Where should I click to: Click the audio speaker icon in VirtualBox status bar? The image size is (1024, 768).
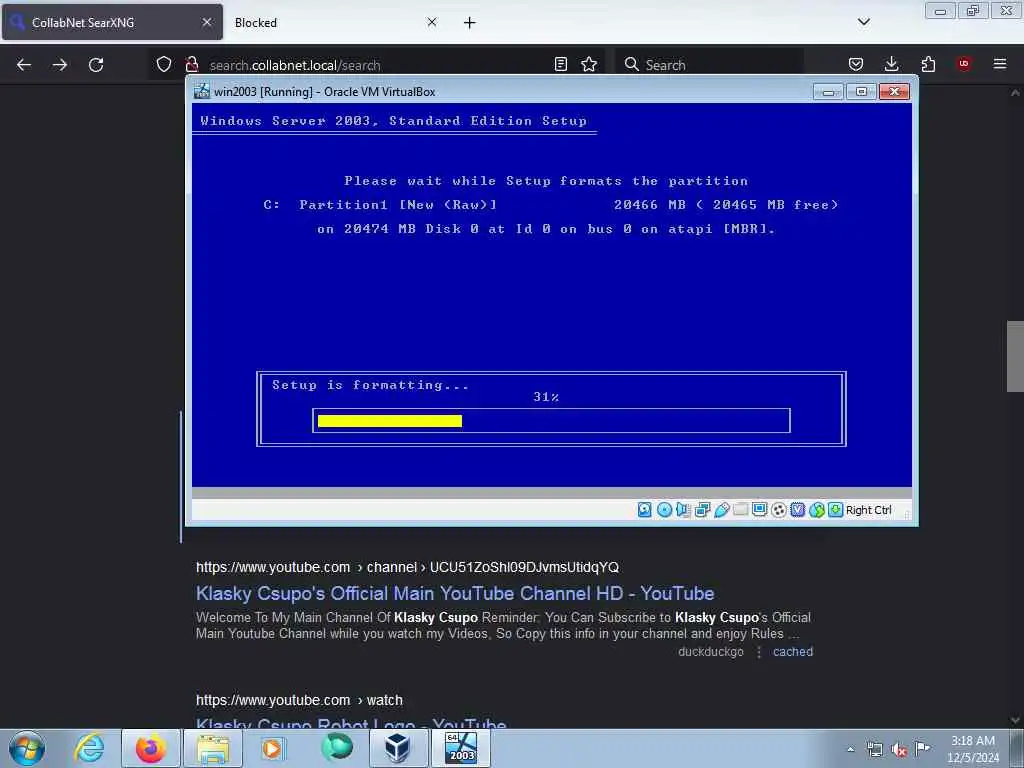point(683,510)
